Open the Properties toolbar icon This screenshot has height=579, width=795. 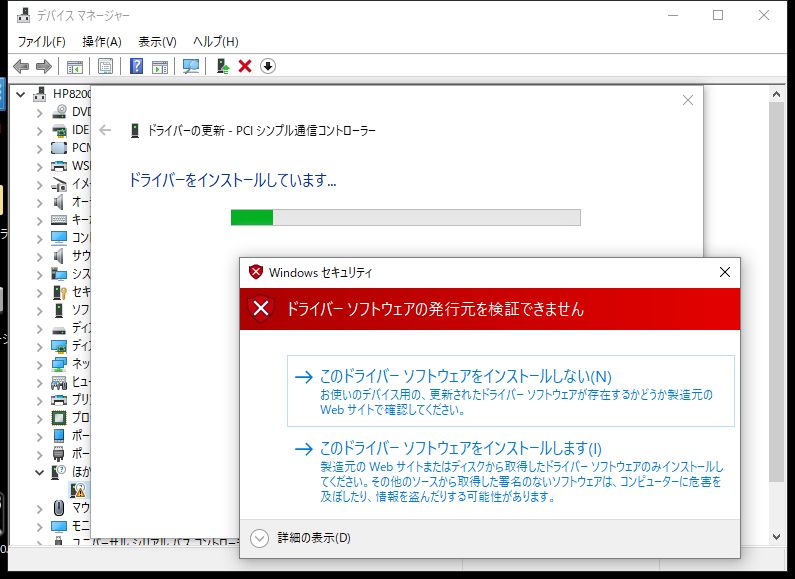pos(105,66)
